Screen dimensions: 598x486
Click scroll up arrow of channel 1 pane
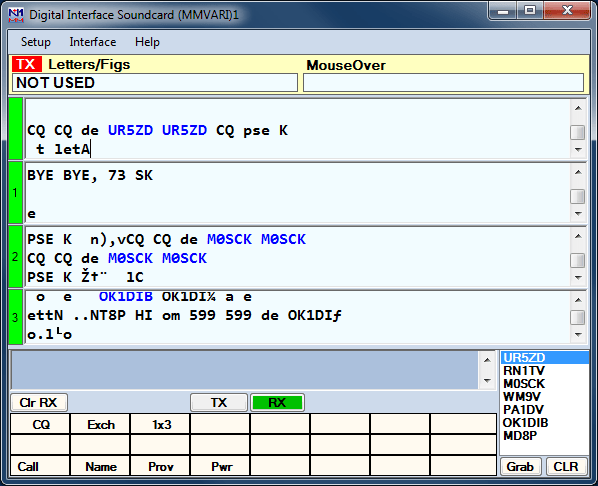(578, 172)
